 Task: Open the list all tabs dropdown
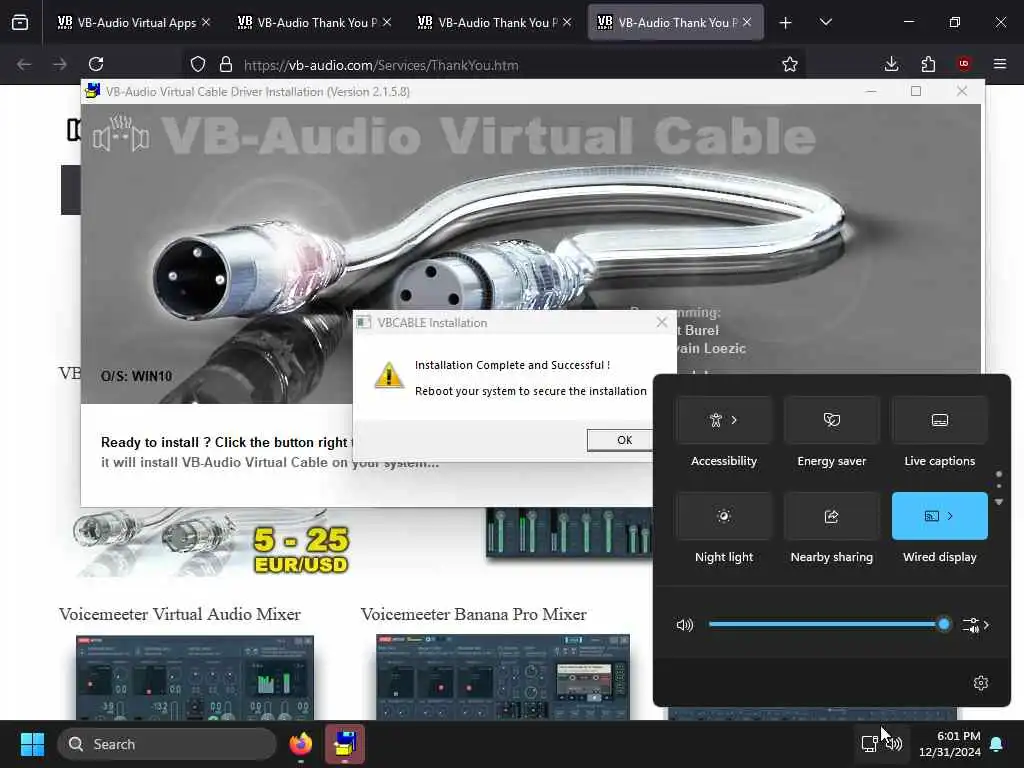coord(826,22)
